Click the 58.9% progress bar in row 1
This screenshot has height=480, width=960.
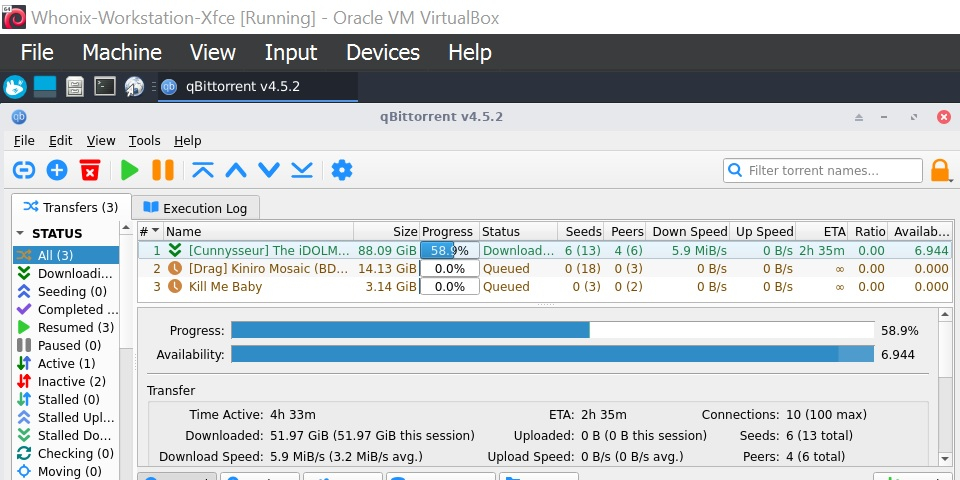click(x=449, y=250)
